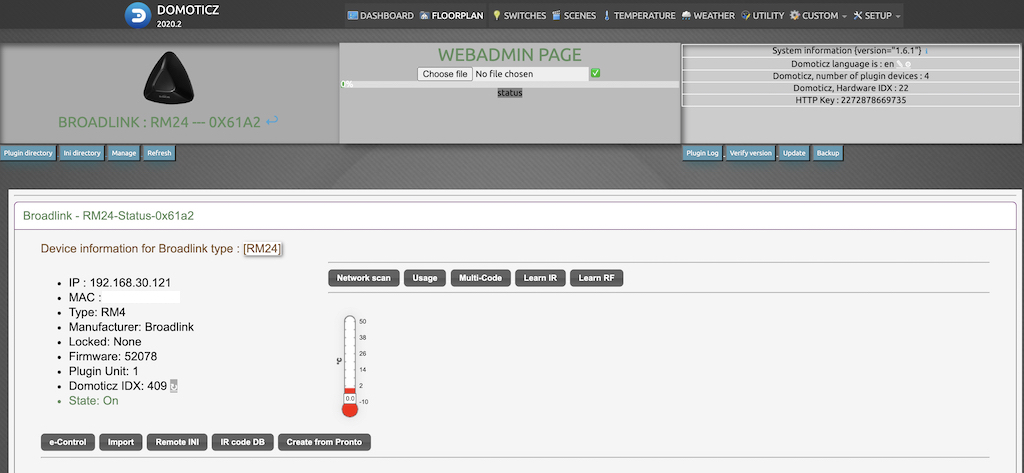1024x473 pixels.
Task: Click the WEBADMIN PAGE heading
Action: (509, 55)
